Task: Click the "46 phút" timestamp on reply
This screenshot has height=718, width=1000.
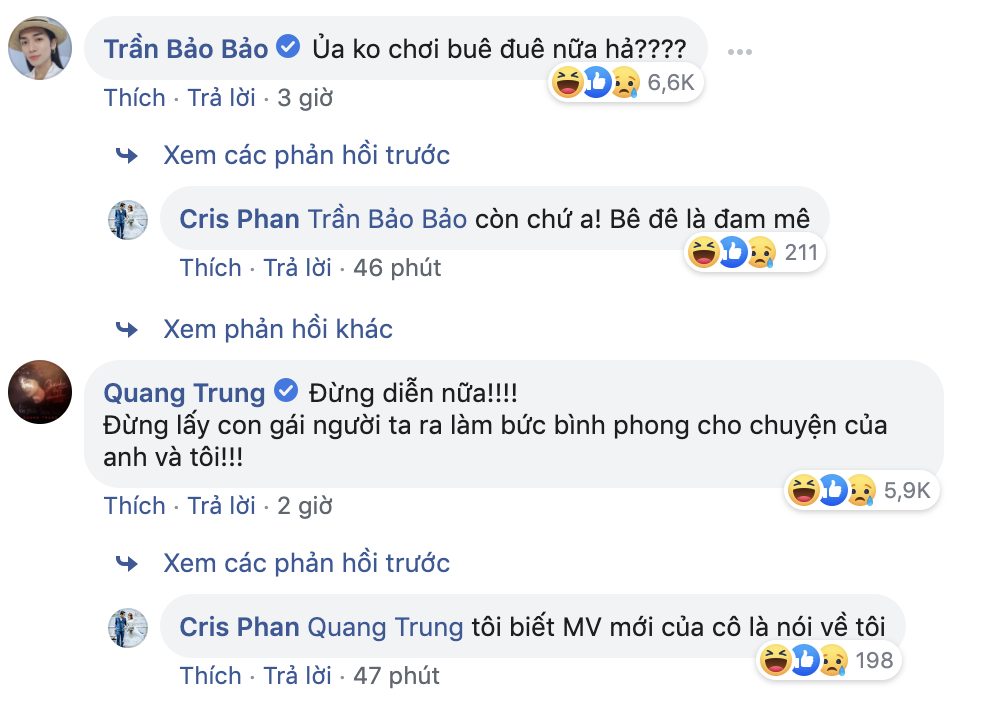Action: [397, 268]
